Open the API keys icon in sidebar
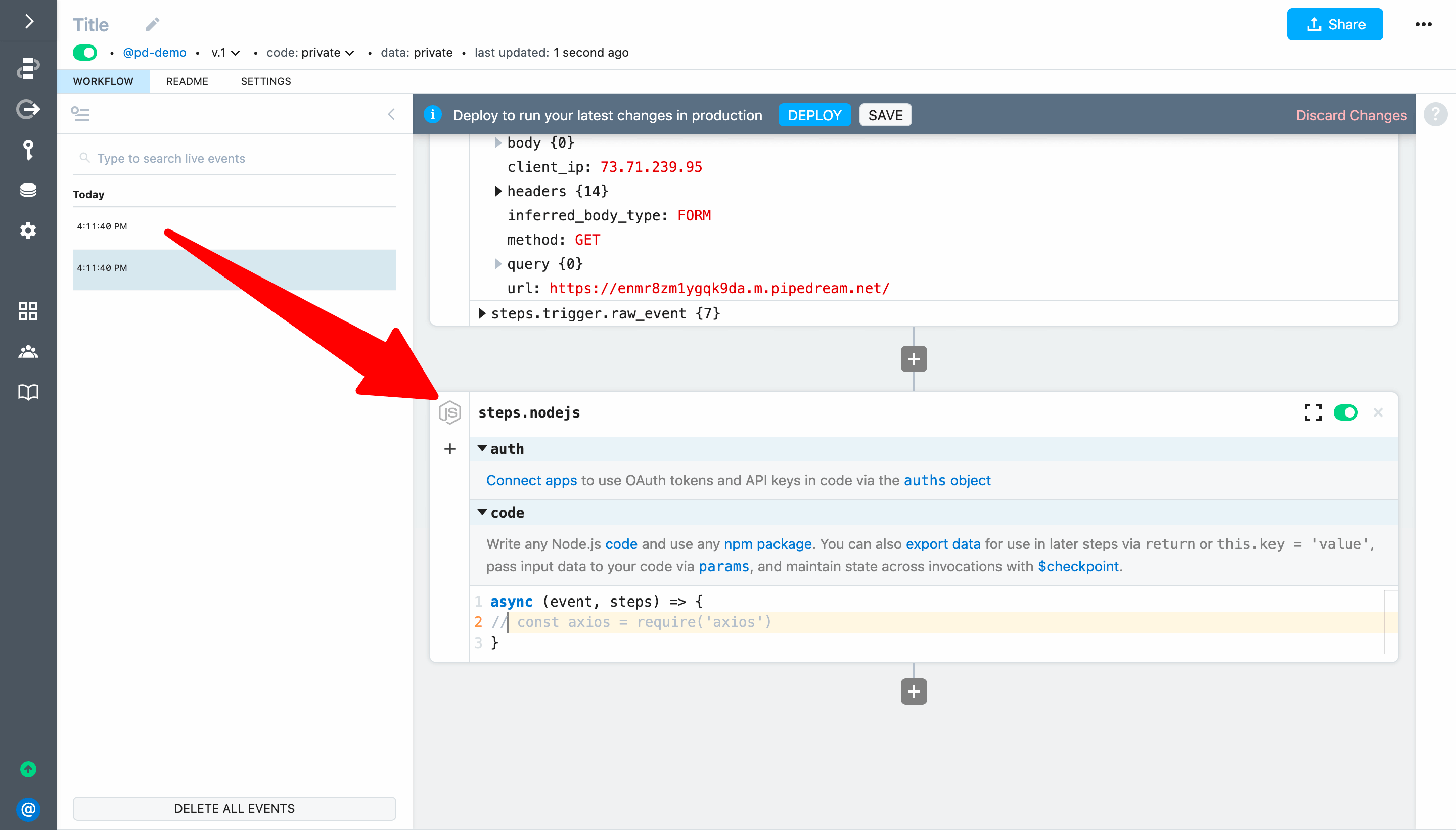This screenshot has height=830, width=1456. coord(28,150)
